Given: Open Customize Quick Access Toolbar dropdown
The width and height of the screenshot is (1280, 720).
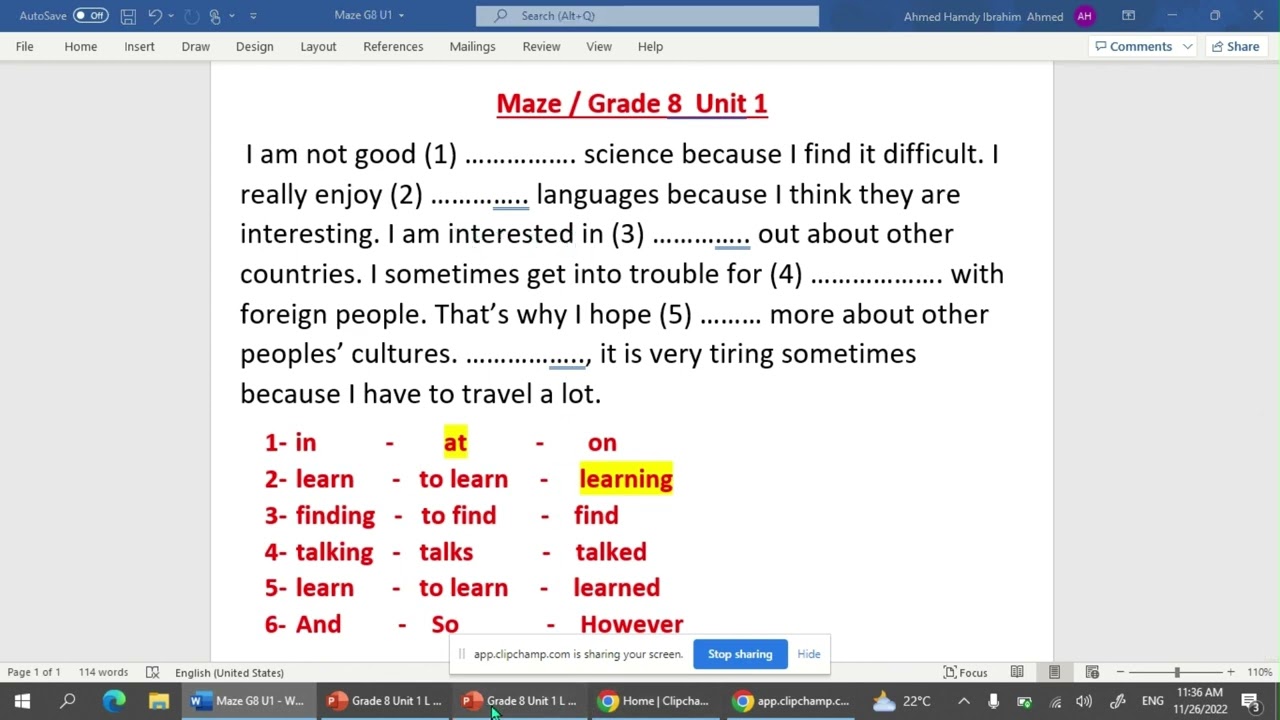Looking at the screenshot, I should pyautogui.click(x=253, y=16).
